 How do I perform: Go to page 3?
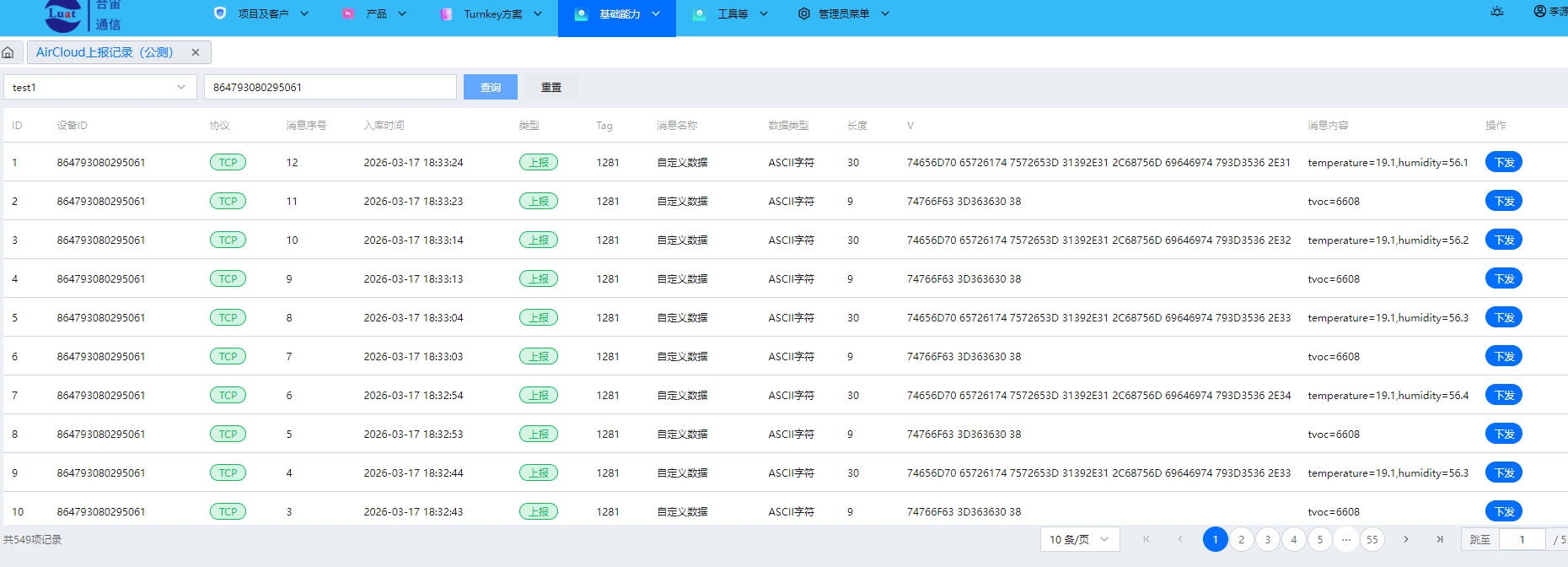click(1268, 539)
